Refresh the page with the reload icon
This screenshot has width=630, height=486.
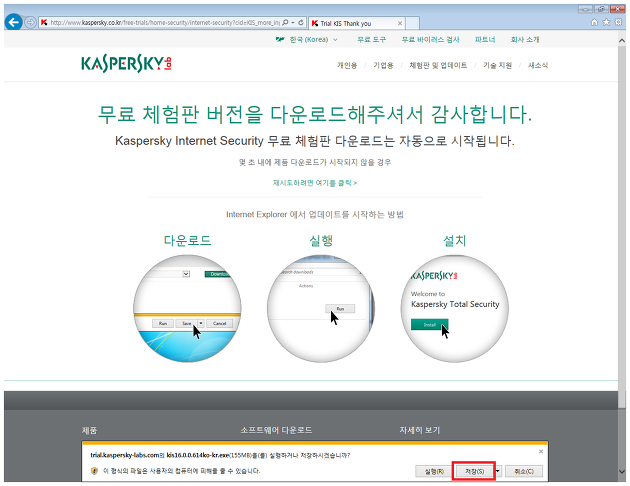(301, 22)
